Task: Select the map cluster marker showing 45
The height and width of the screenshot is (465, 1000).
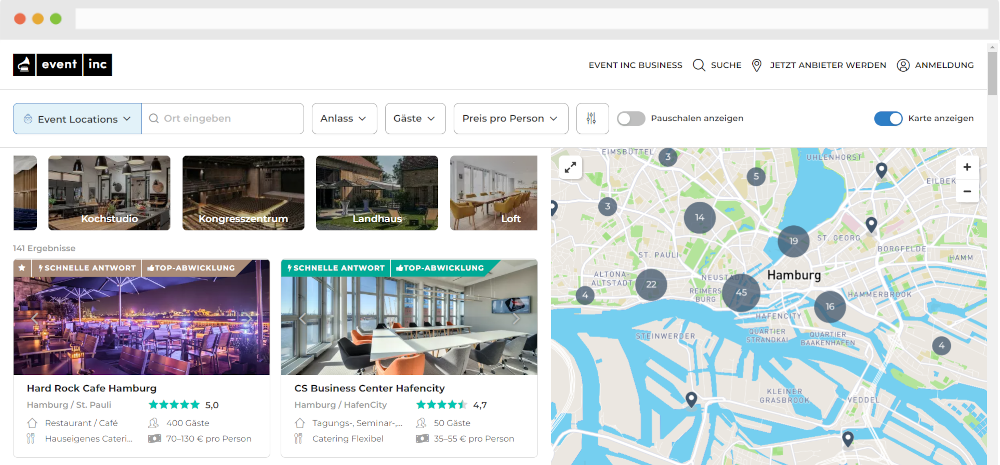Action: [741, 292]
